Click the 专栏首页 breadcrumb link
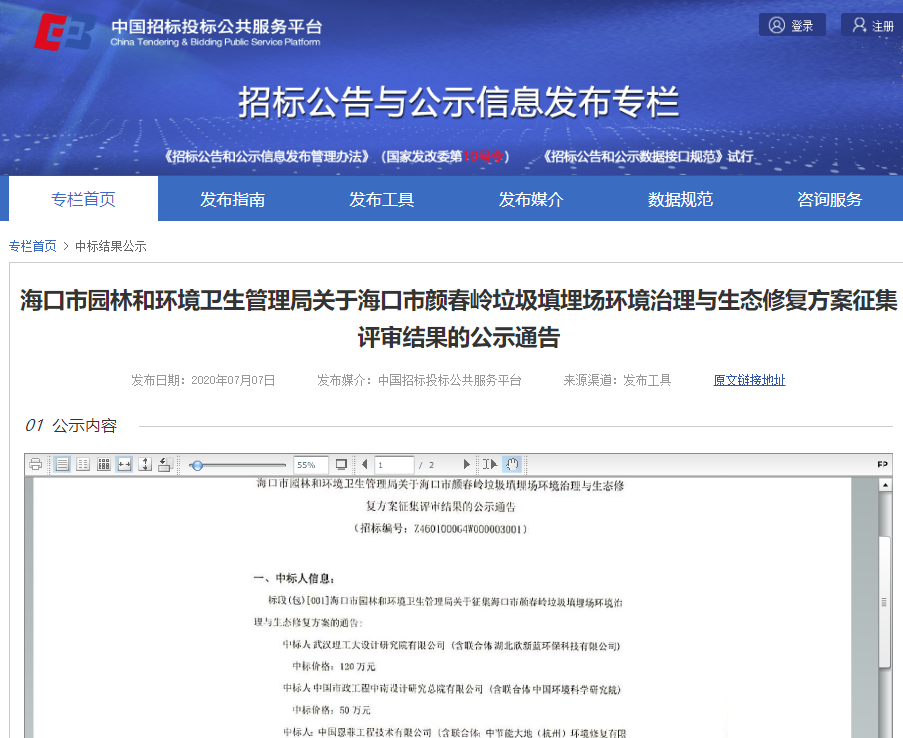The height and width of the screenshot is (738, 903). click(x=33, y=247)
